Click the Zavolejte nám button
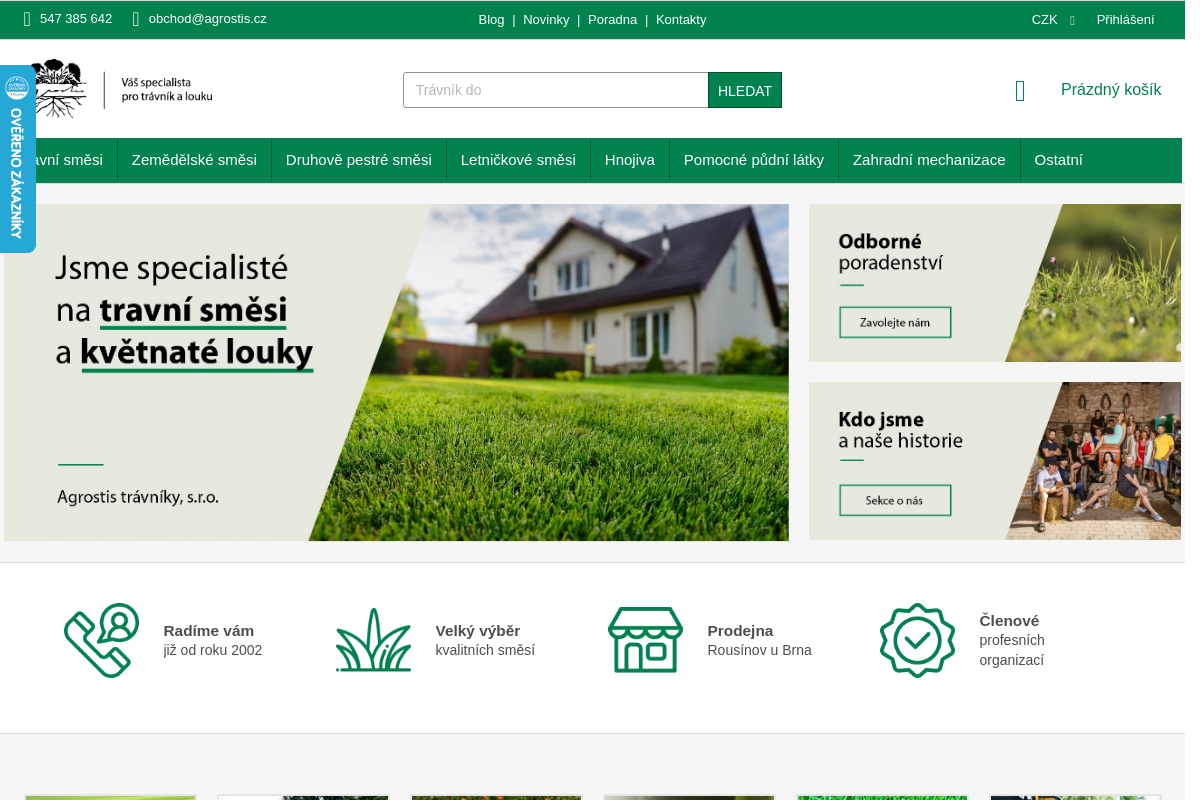1200x800 pixels. 894,322
